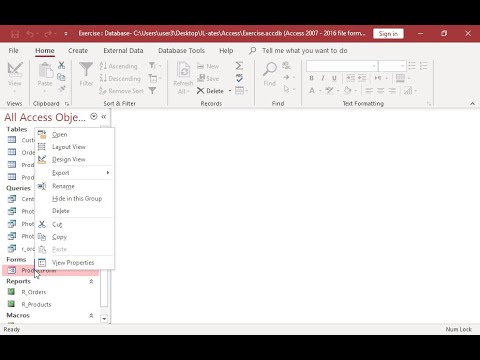Screen dimensions: 480x360
Task: Toggle align left text
Action: (369, 90)
